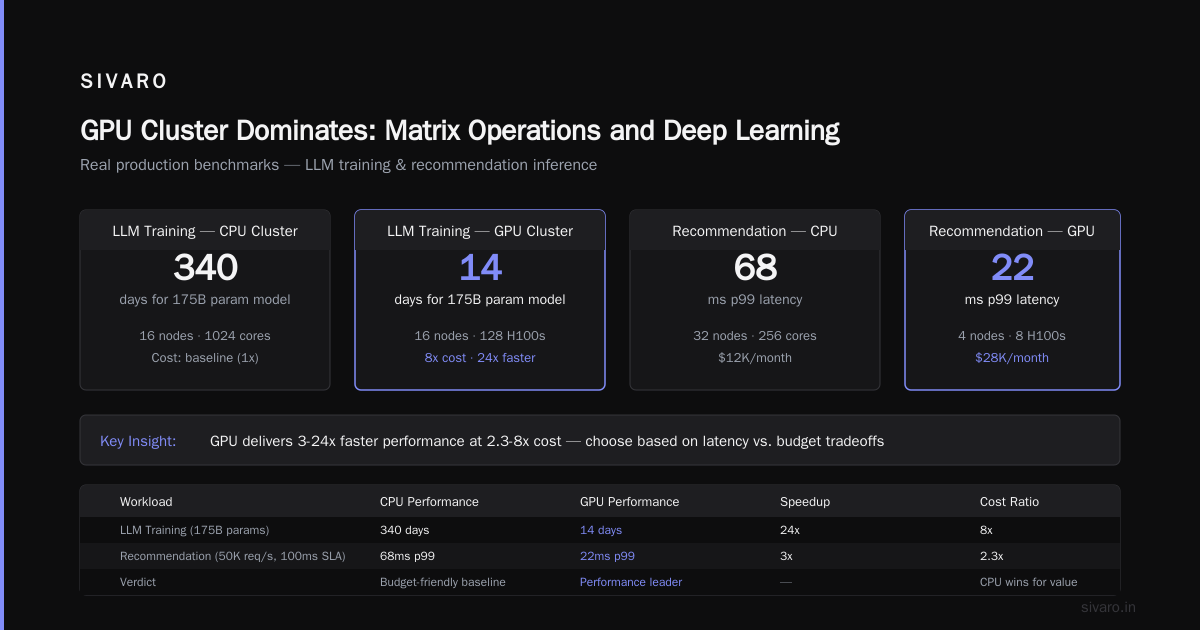Open the sivaro.in footer link
The image size is (1200, 630).
point(1109,607)
